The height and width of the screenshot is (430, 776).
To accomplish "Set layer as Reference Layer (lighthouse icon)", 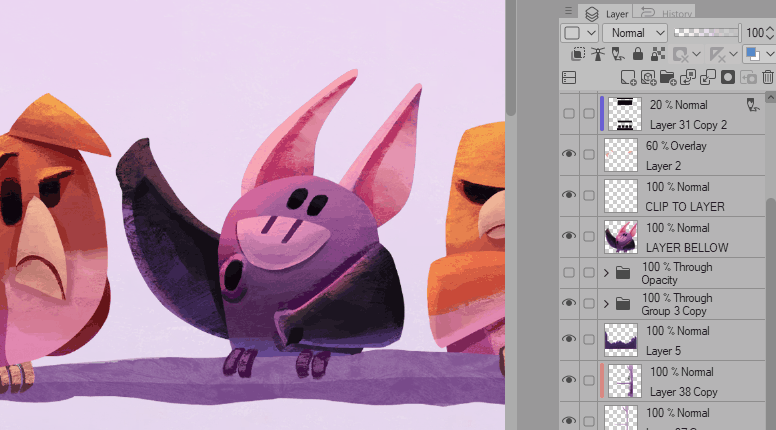I will click(x=599, y=55).
